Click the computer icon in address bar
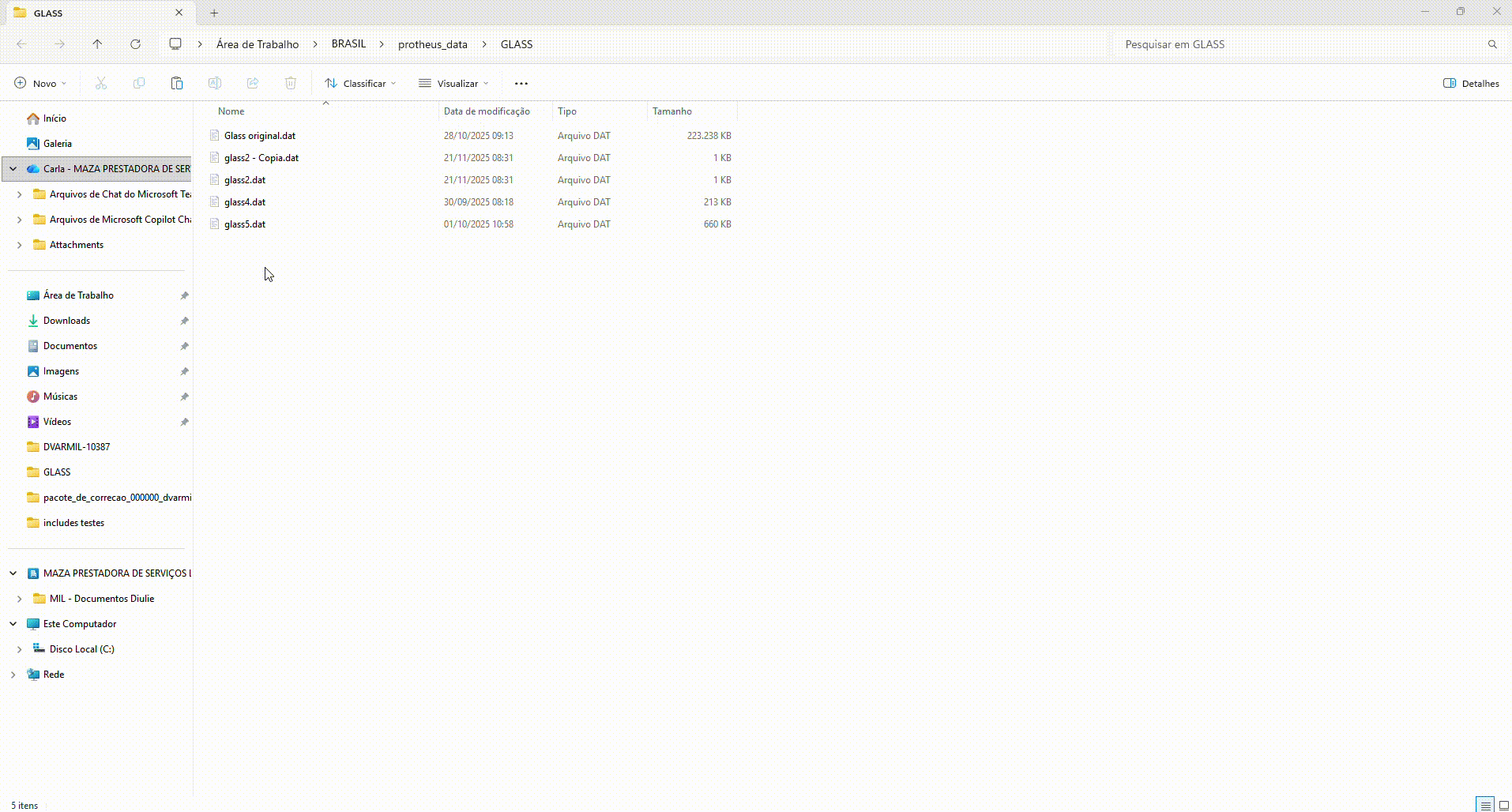This screenshot has width=1512, height=812. 175,44
